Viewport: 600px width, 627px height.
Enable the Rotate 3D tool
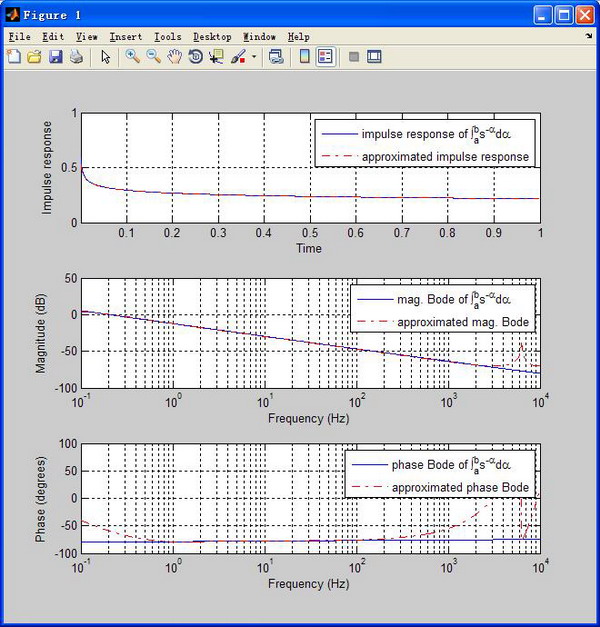coord(196,56)
